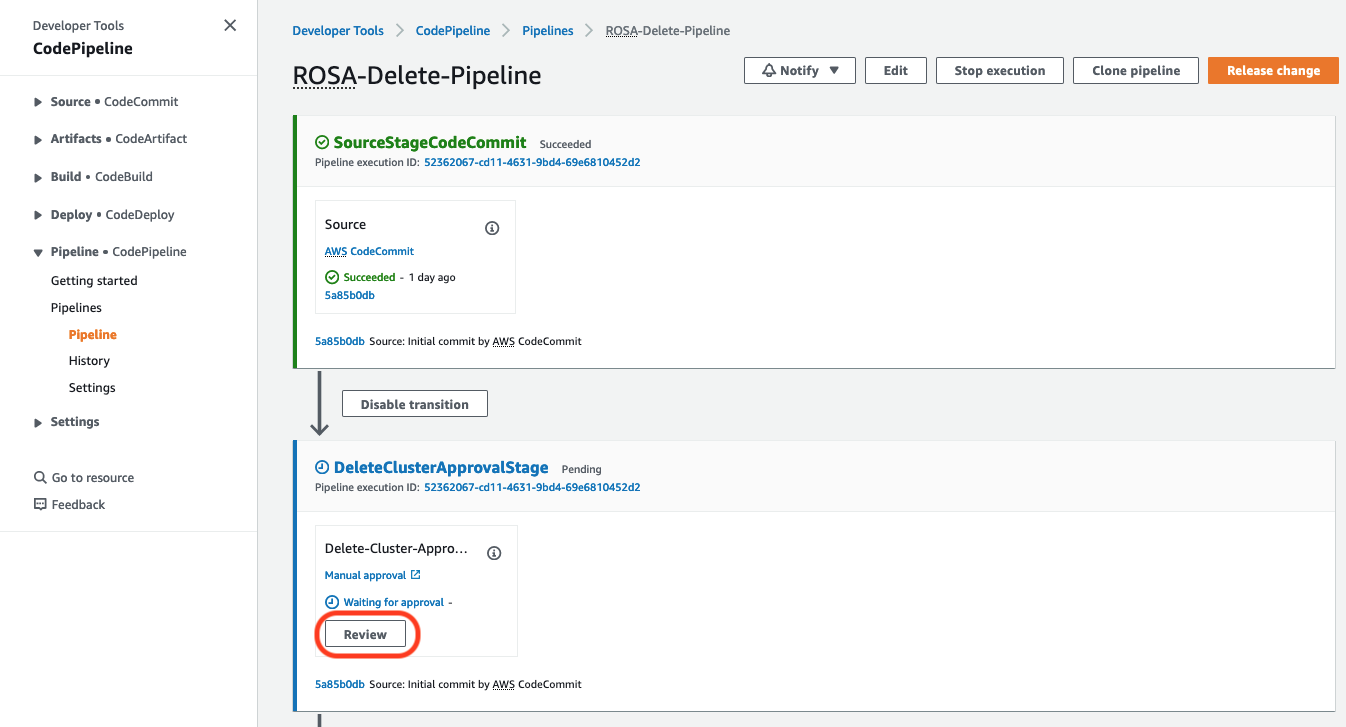Click the ROSA-Delete-Pipeline page title
Viewport: 1346px width, 727px height.
coord(417,76)
